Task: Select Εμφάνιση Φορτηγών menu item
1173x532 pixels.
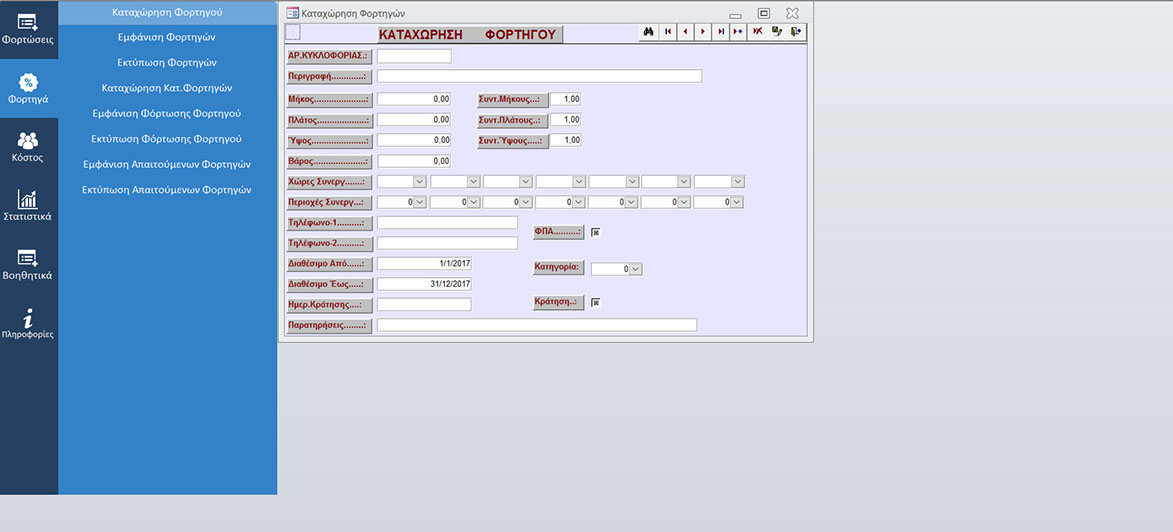Action: [167, 37]
